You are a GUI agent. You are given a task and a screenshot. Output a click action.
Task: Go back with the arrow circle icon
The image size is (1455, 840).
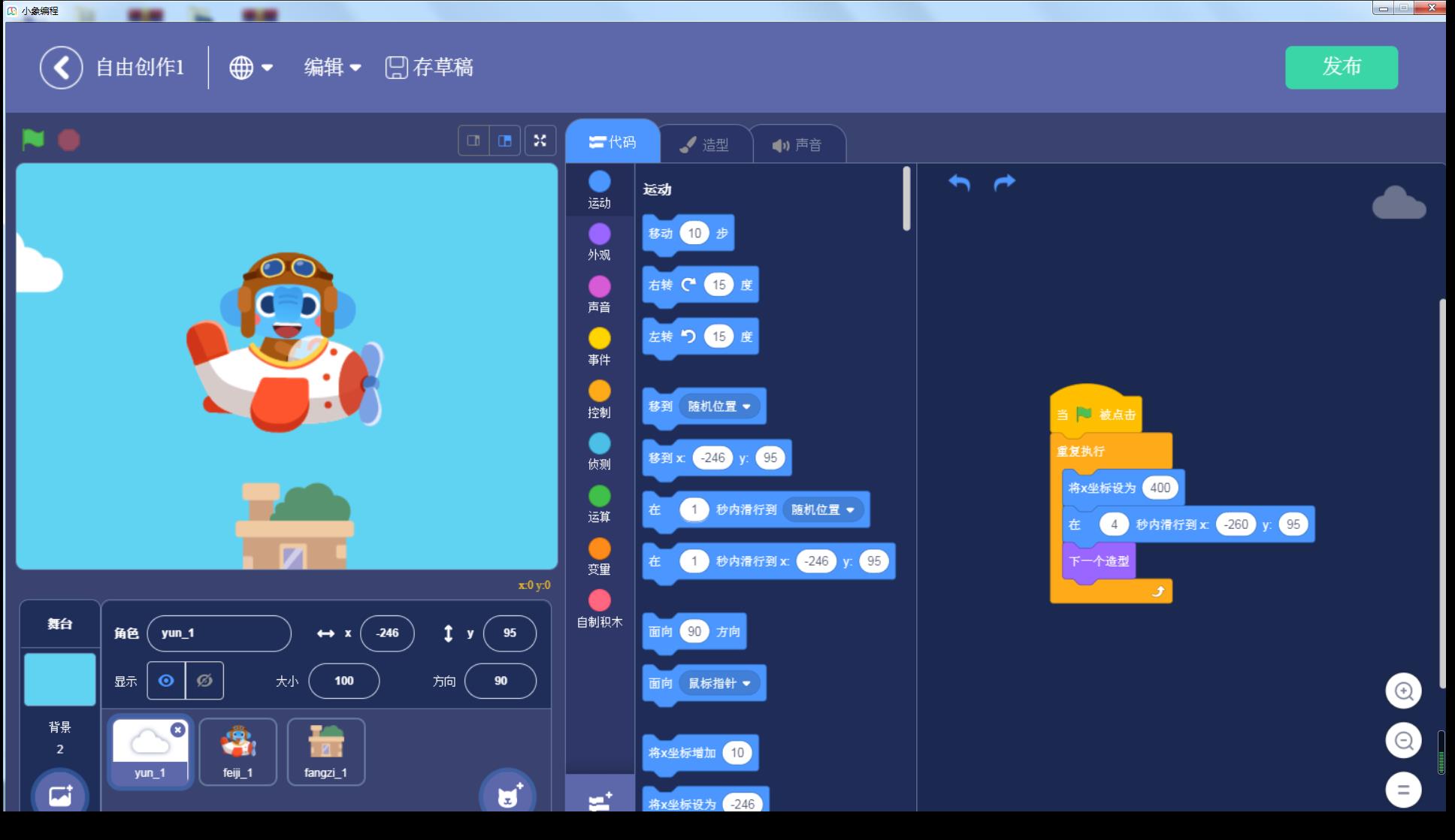pos(61,68)
